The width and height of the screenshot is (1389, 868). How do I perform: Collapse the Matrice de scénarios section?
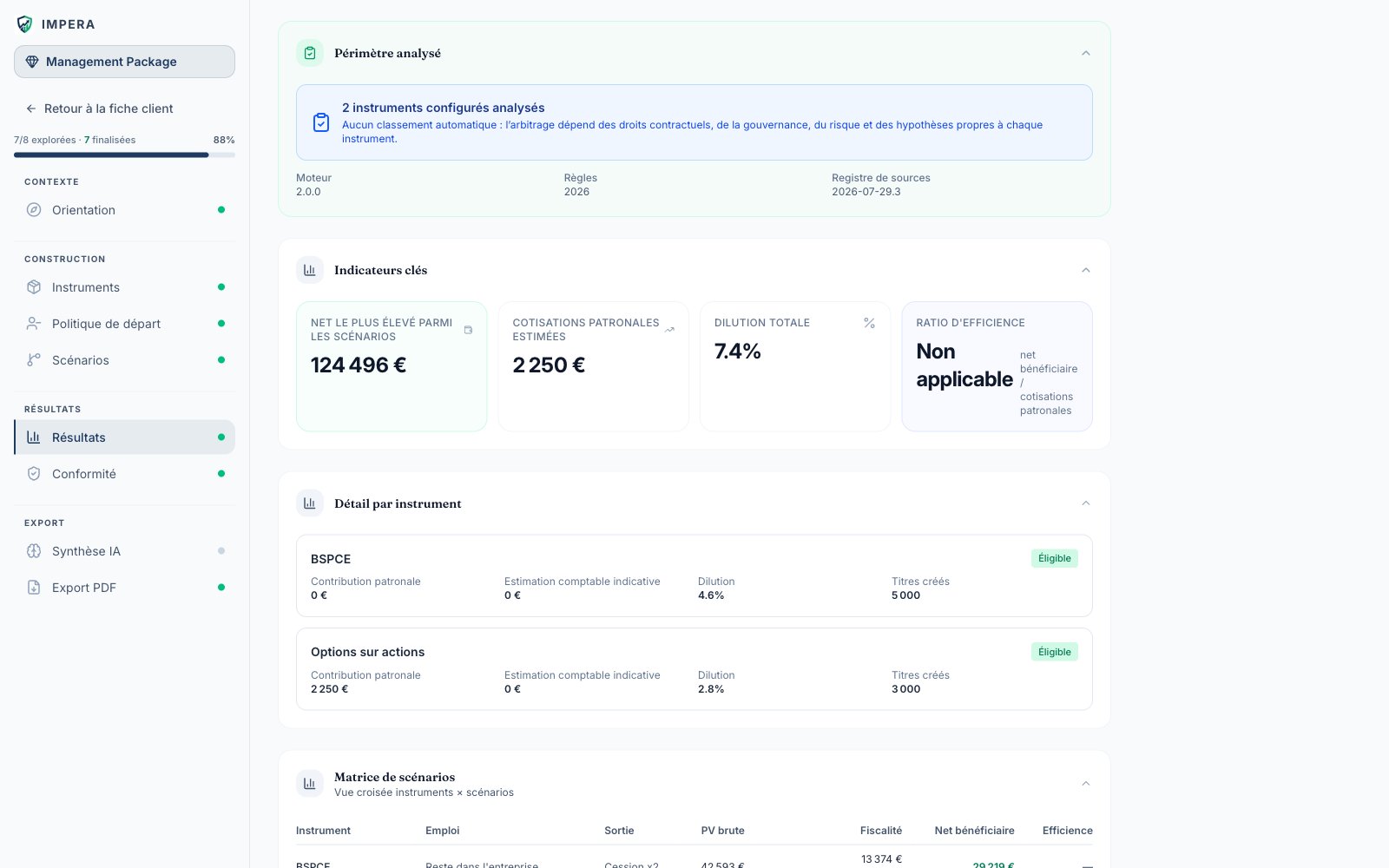(x=1085, y=784)
